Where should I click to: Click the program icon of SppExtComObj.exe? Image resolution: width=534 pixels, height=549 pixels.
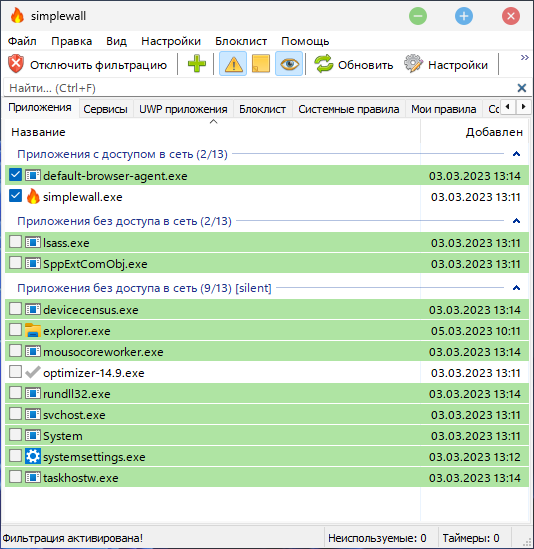tap(33, 263)
